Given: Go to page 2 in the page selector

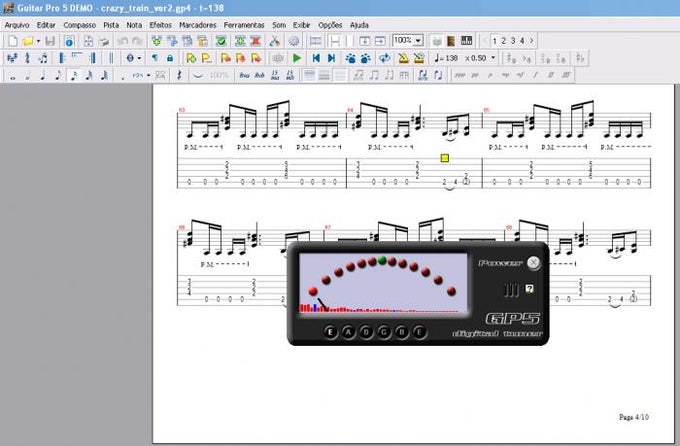Looking at the screenshot, I should (503, 41).
